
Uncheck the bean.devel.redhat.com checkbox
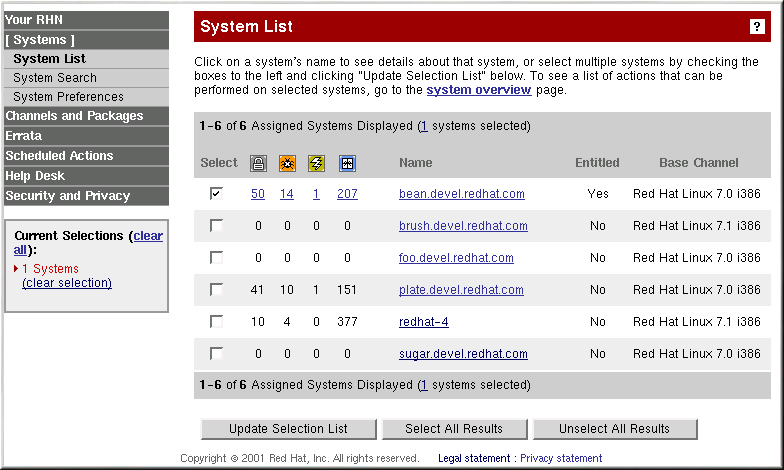point(216,194)
